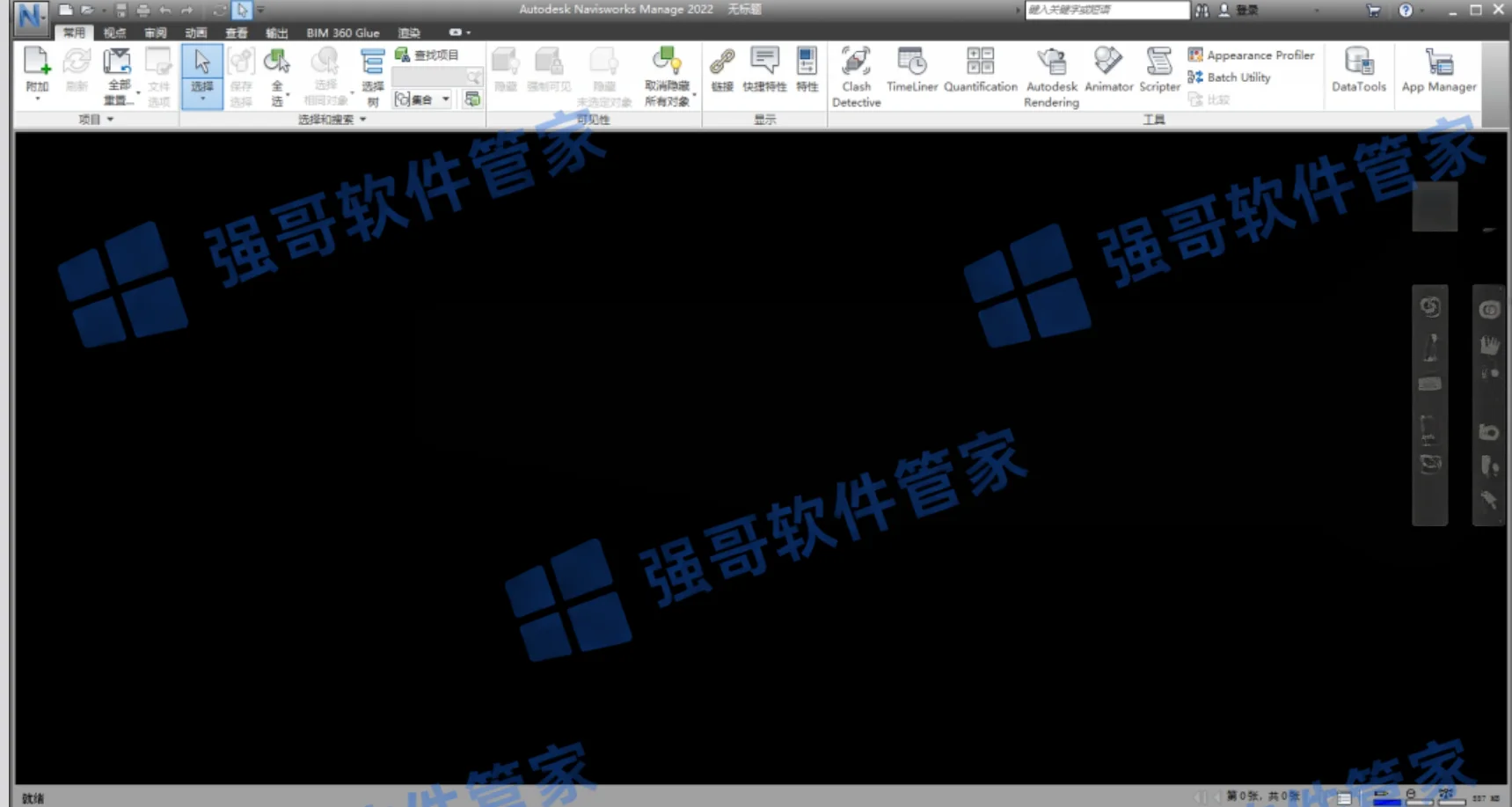Expand the 附加 (Append) dropdown arrow
This screenshot has height=807, width=1512.
coord(37,99)
